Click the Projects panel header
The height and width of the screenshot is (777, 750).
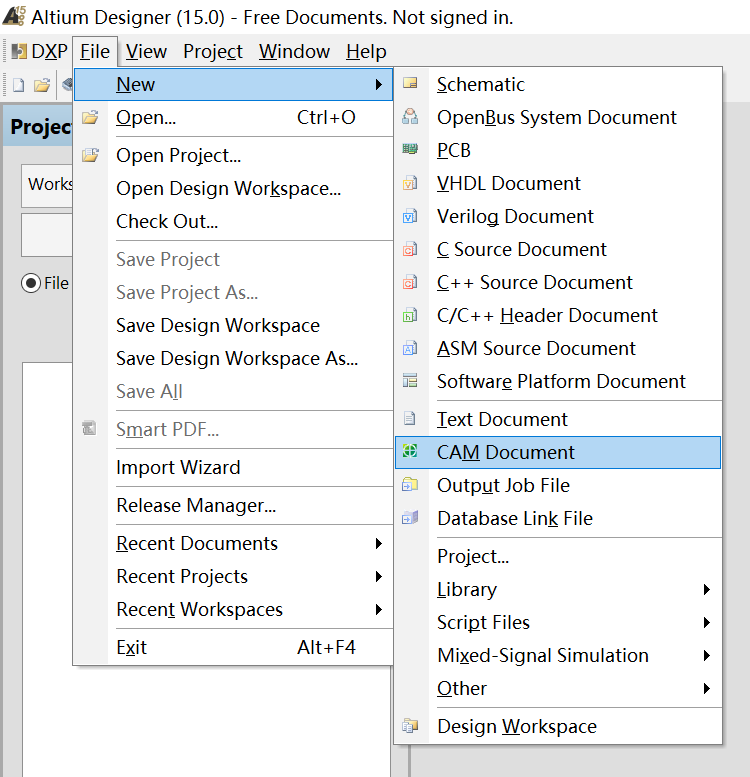click(38, 125)
